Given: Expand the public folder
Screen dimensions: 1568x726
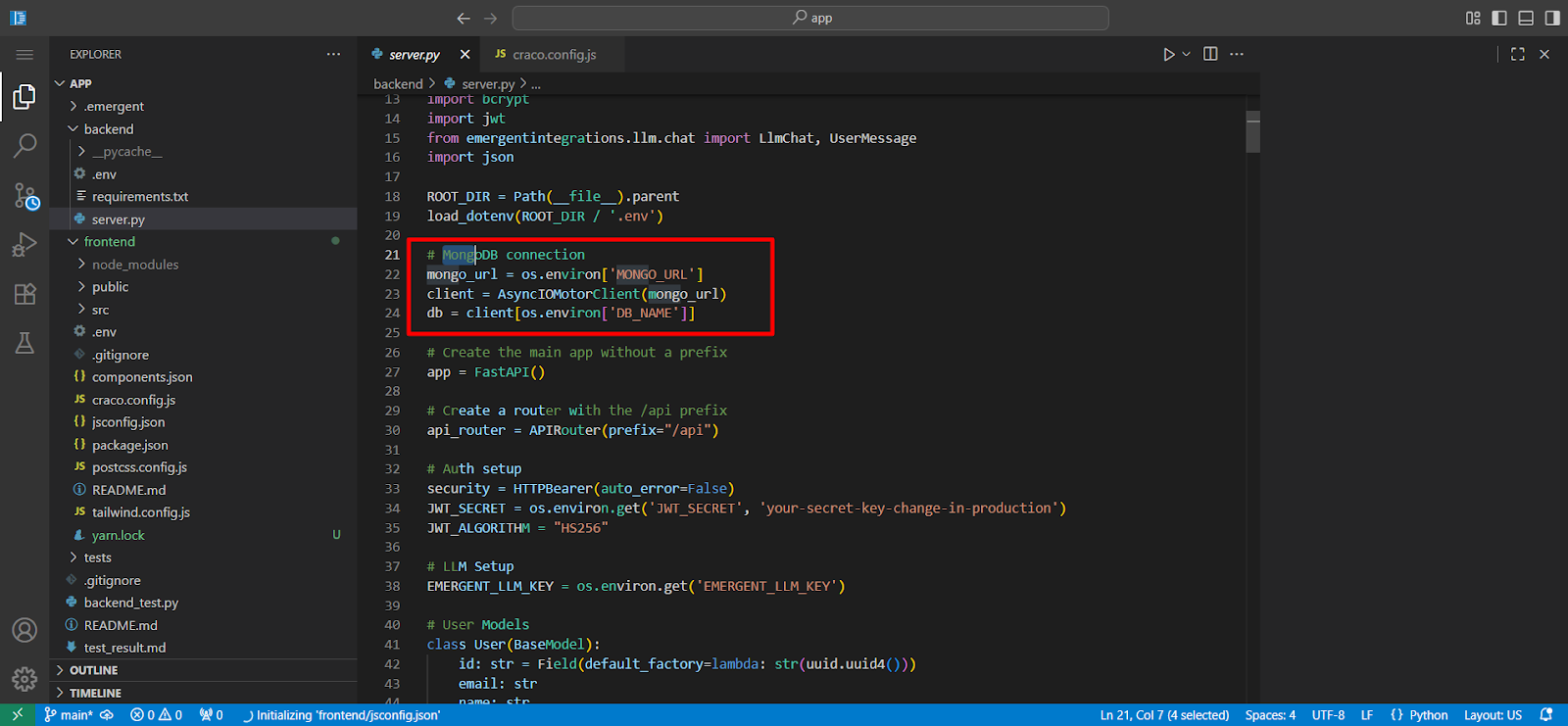Looking at the screenshot, I should click(204, 287).
